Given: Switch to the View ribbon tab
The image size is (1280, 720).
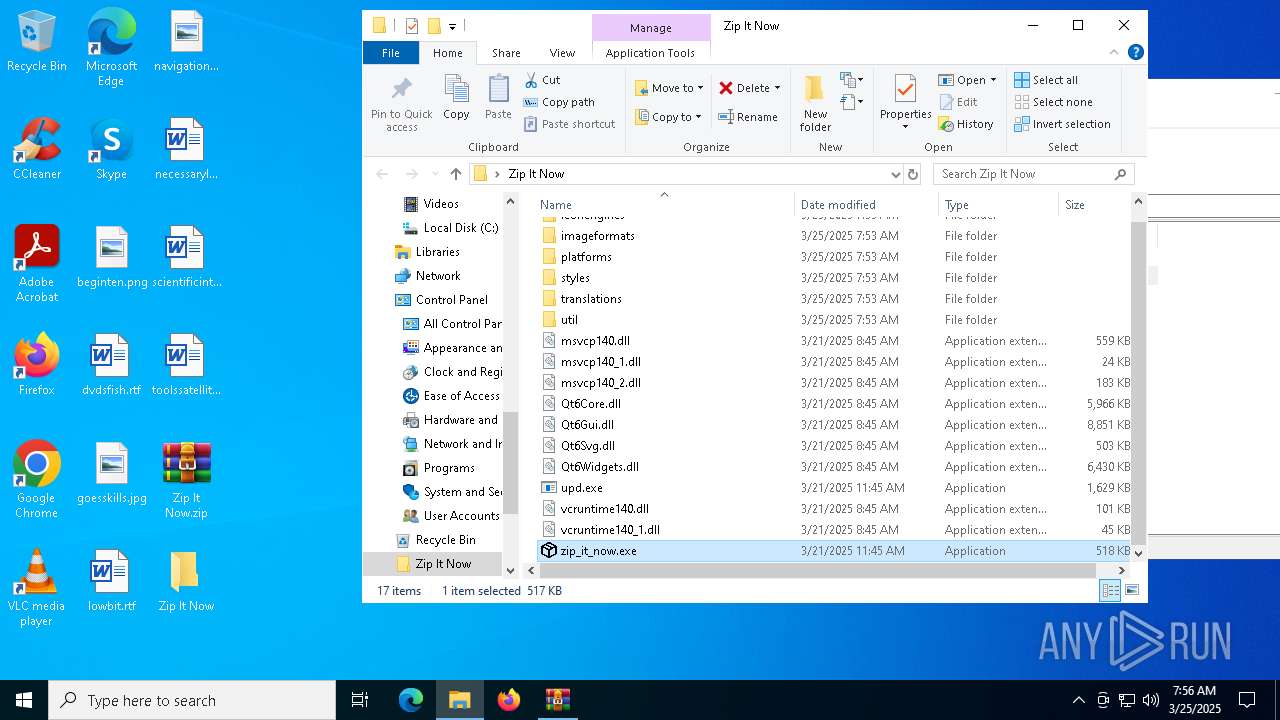Looking at the screenshot, I should [562, 53].
